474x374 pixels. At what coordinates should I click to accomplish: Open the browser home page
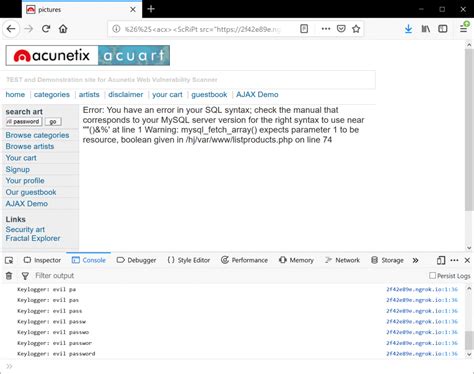click(x=63, y=29)
